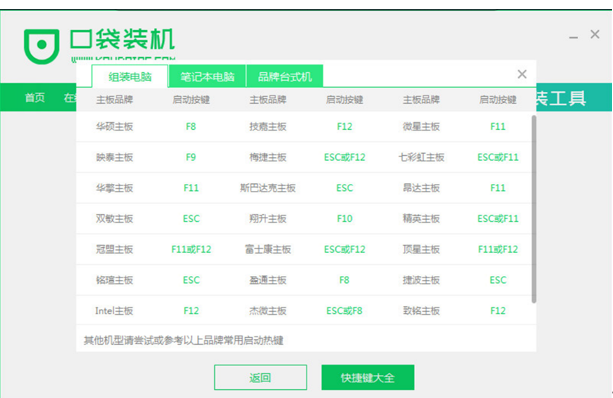
Task: Click F9 hotkey beside 映泰主板
Action: click(191, 157)
